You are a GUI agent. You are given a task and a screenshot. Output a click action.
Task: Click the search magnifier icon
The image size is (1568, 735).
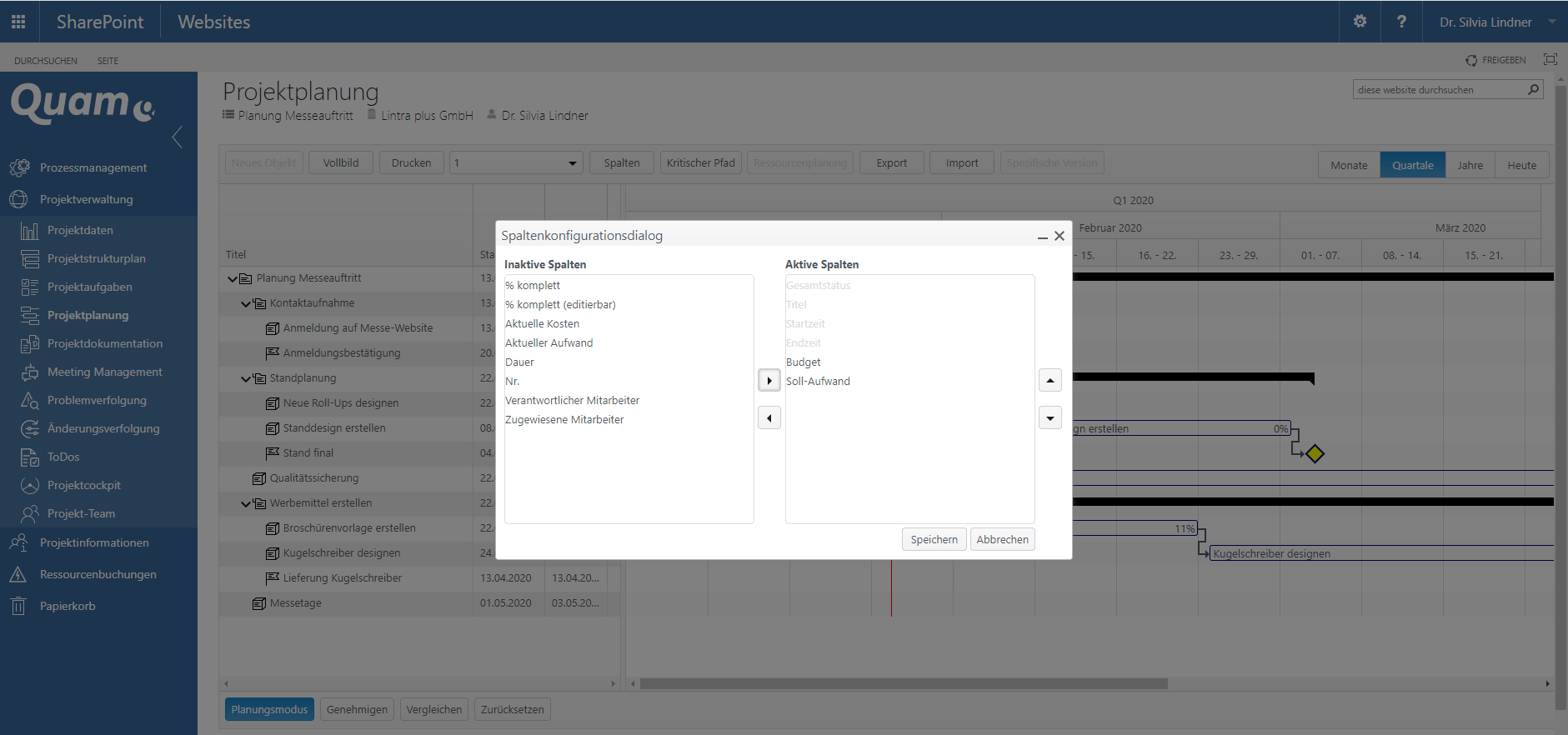(x=1533, y=90)
